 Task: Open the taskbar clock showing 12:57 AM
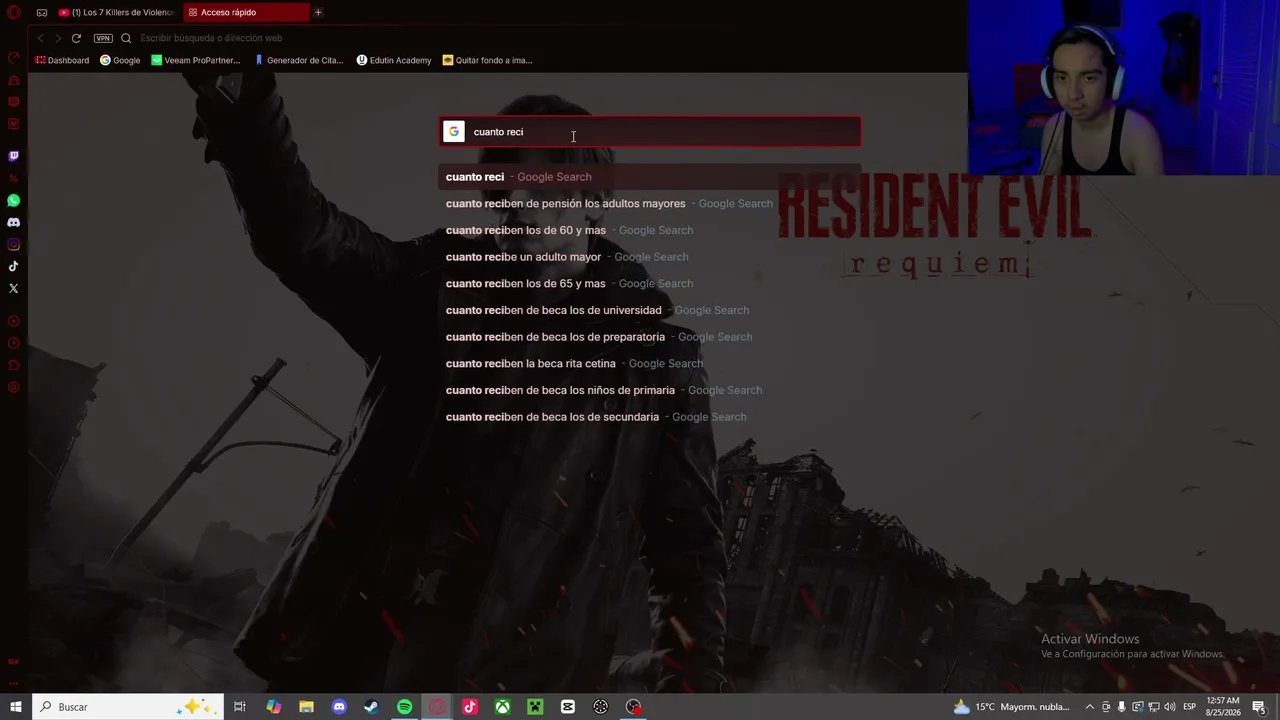(1223, 707)
